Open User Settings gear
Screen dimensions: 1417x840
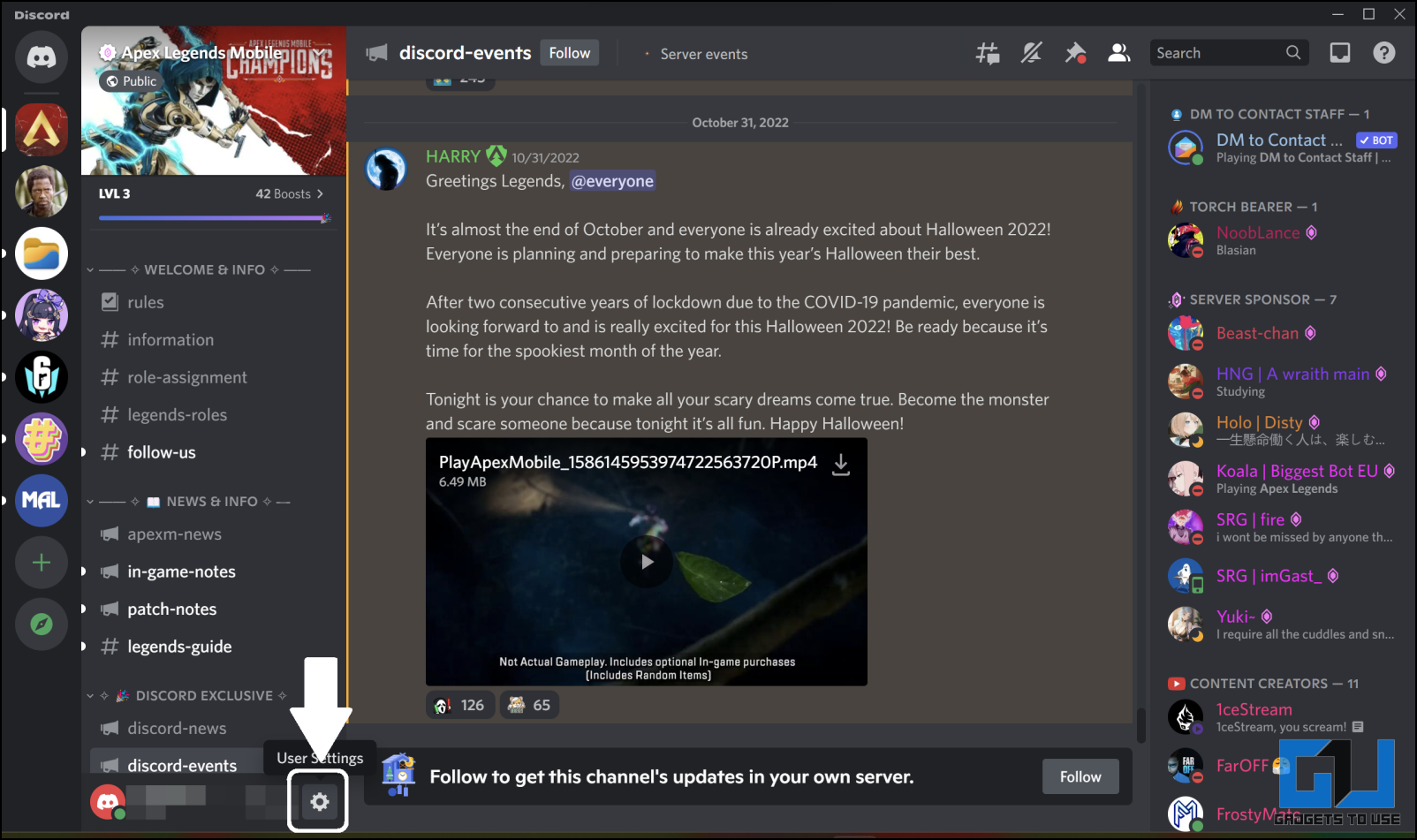(319, 802)
